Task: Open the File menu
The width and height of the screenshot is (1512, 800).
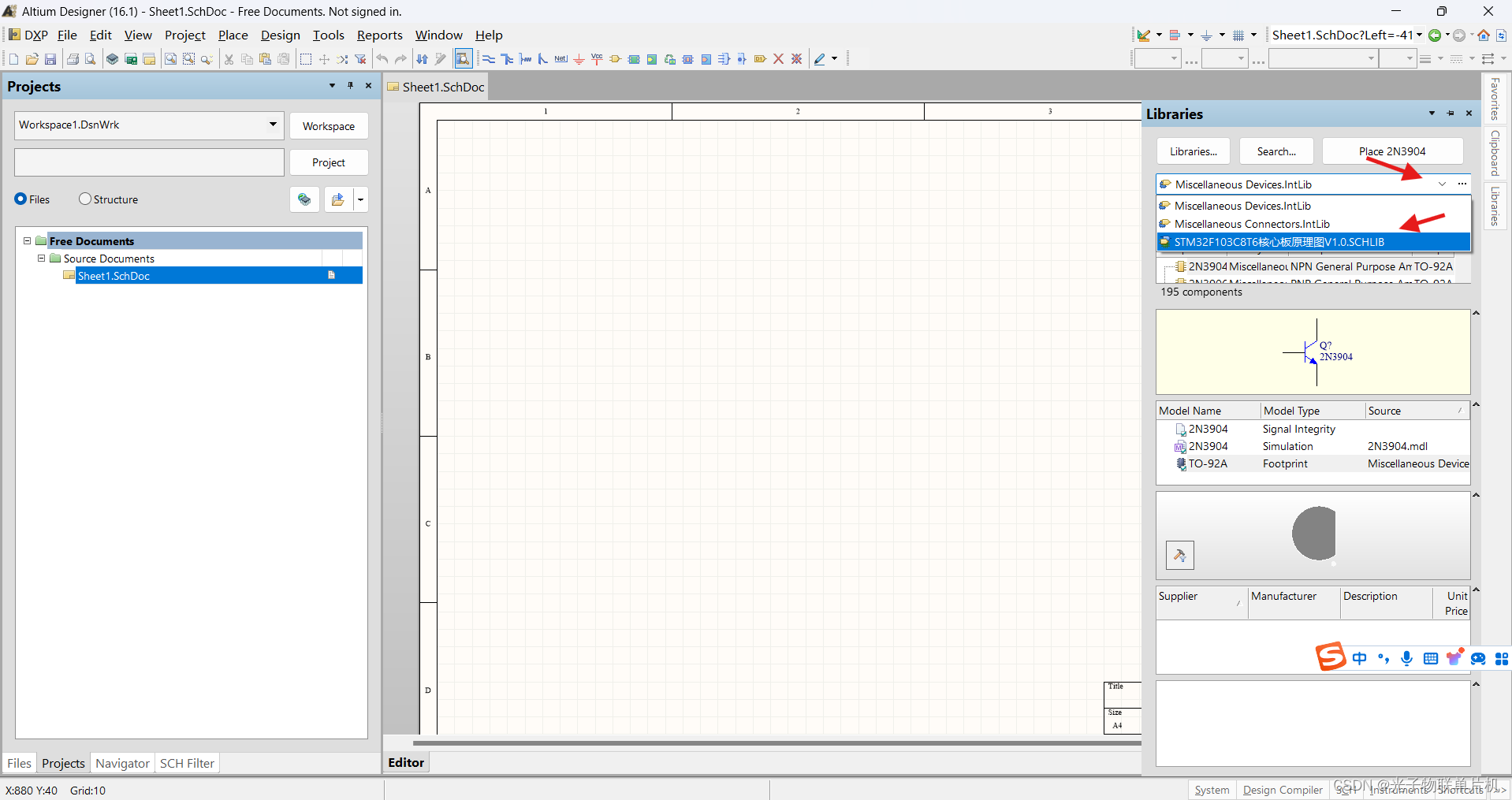Action: tap(67, 35)
